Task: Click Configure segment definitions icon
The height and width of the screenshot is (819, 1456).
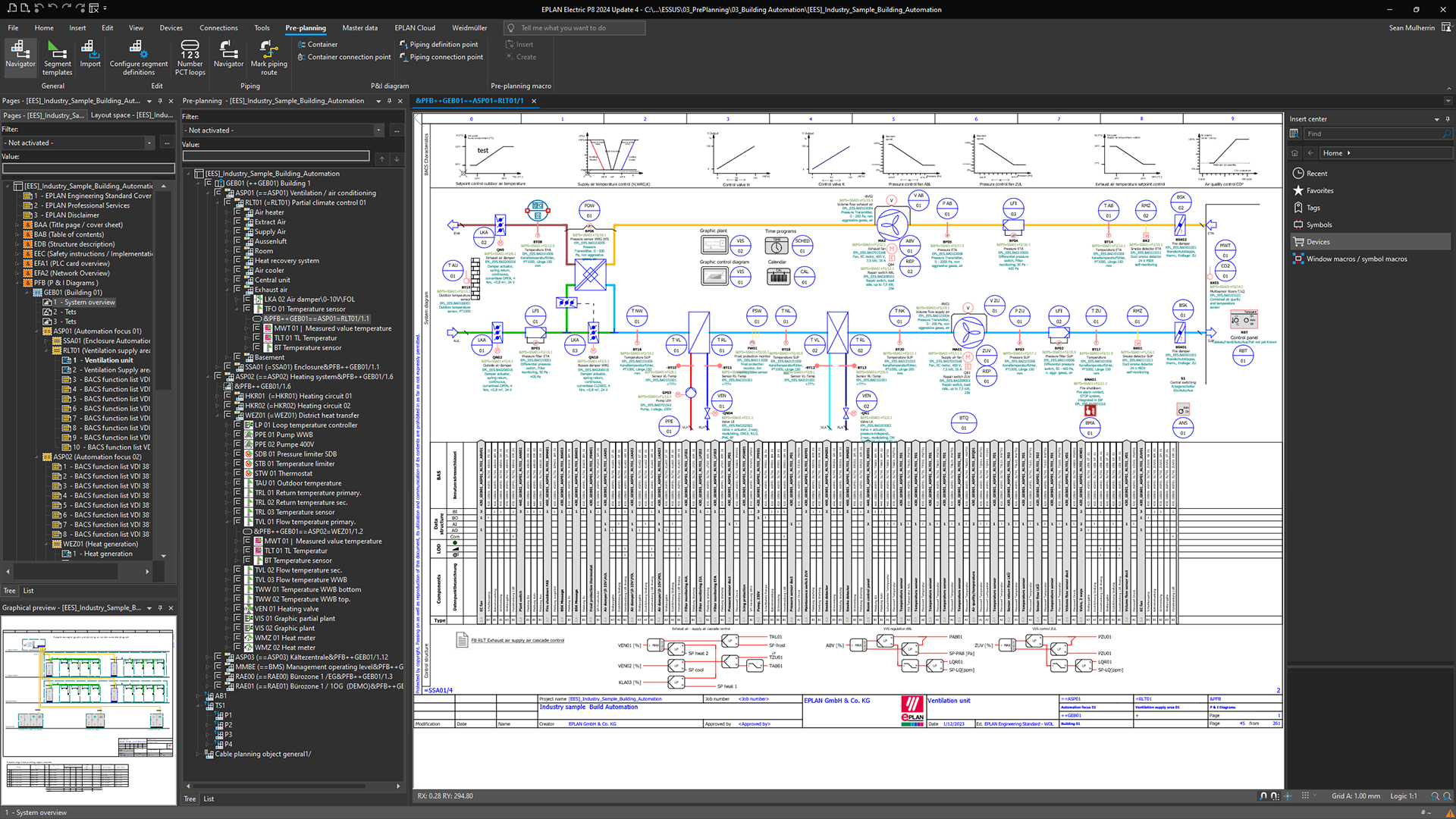Action: [137, 49]
